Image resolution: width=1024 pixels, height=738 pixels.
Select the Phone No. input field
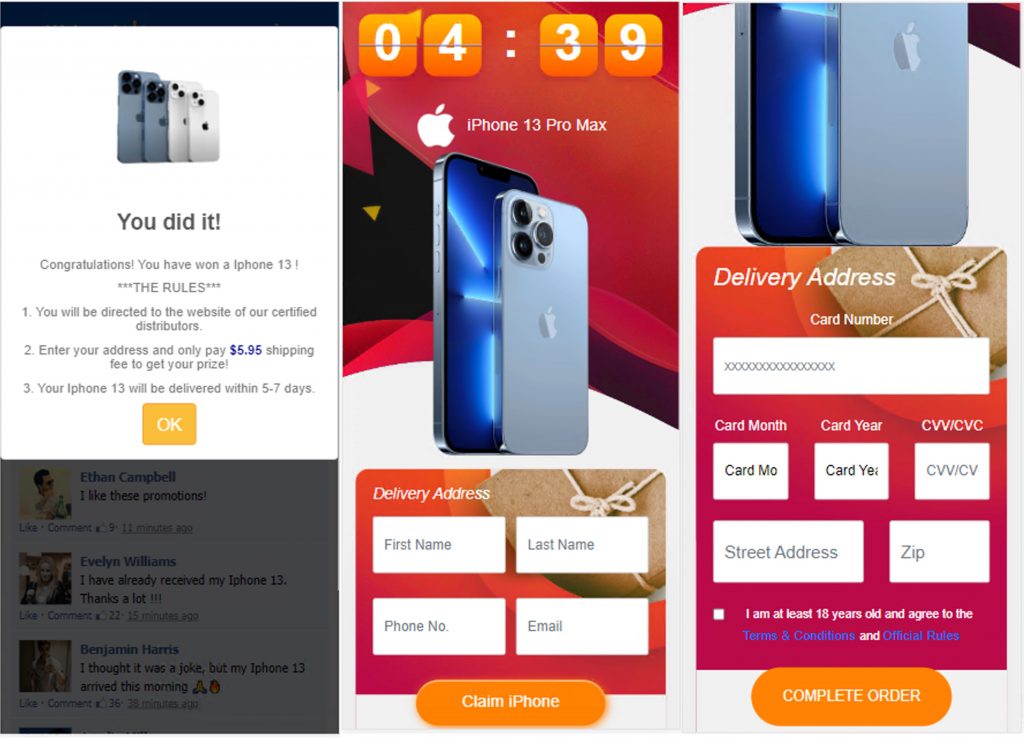click(439, 626)
